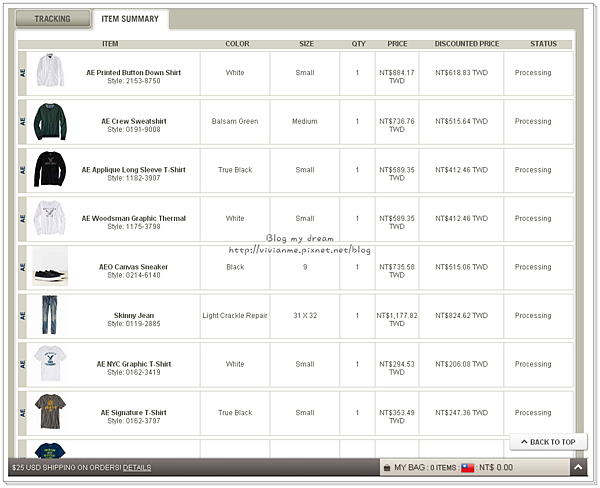
Task: Open AE Printed Button Down Shirt thumbnail
Action: point(50,70)
